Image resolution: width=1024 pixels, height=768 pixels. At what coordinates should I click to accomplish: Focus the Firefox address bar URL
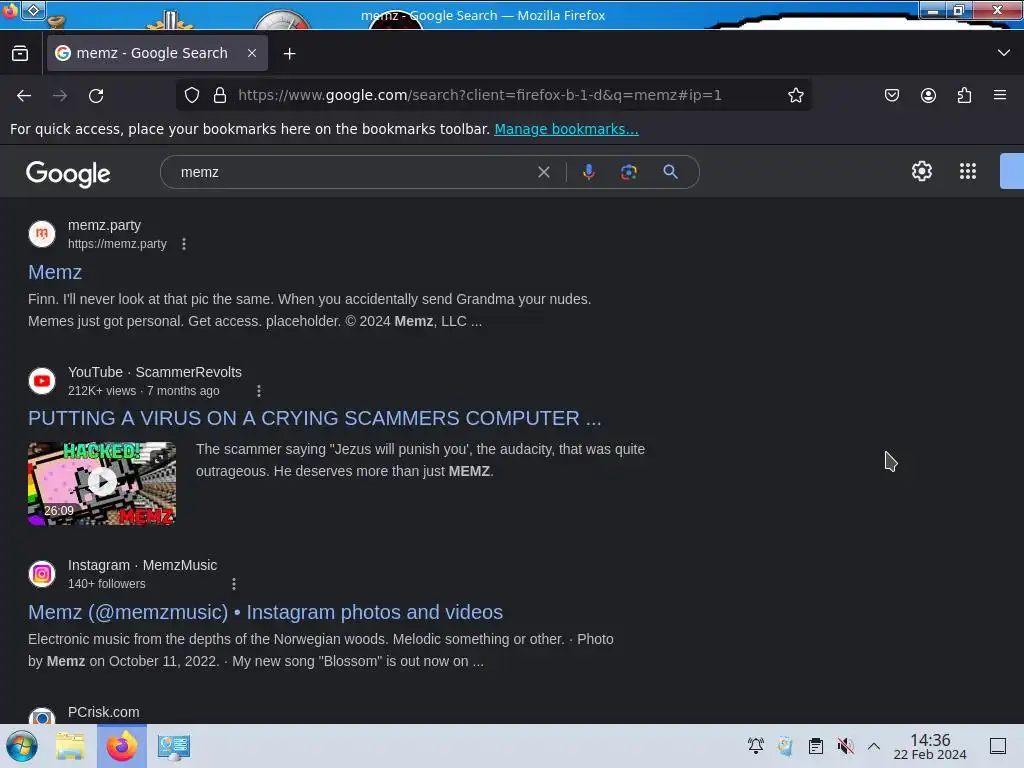(x=479, y=95)
